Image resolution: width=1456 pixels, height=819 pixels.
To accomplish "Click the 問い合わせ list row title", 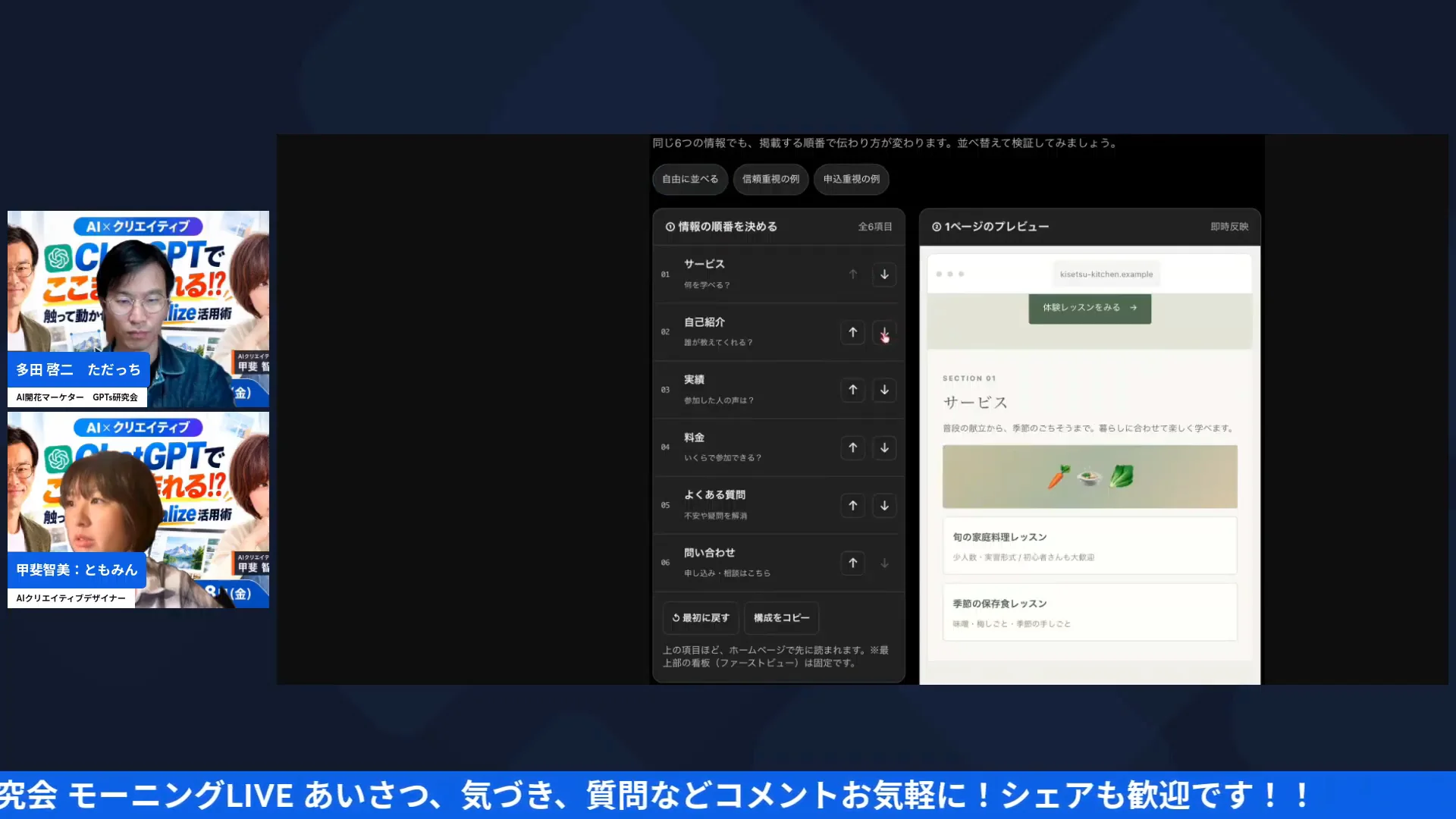I will [709, 553].
